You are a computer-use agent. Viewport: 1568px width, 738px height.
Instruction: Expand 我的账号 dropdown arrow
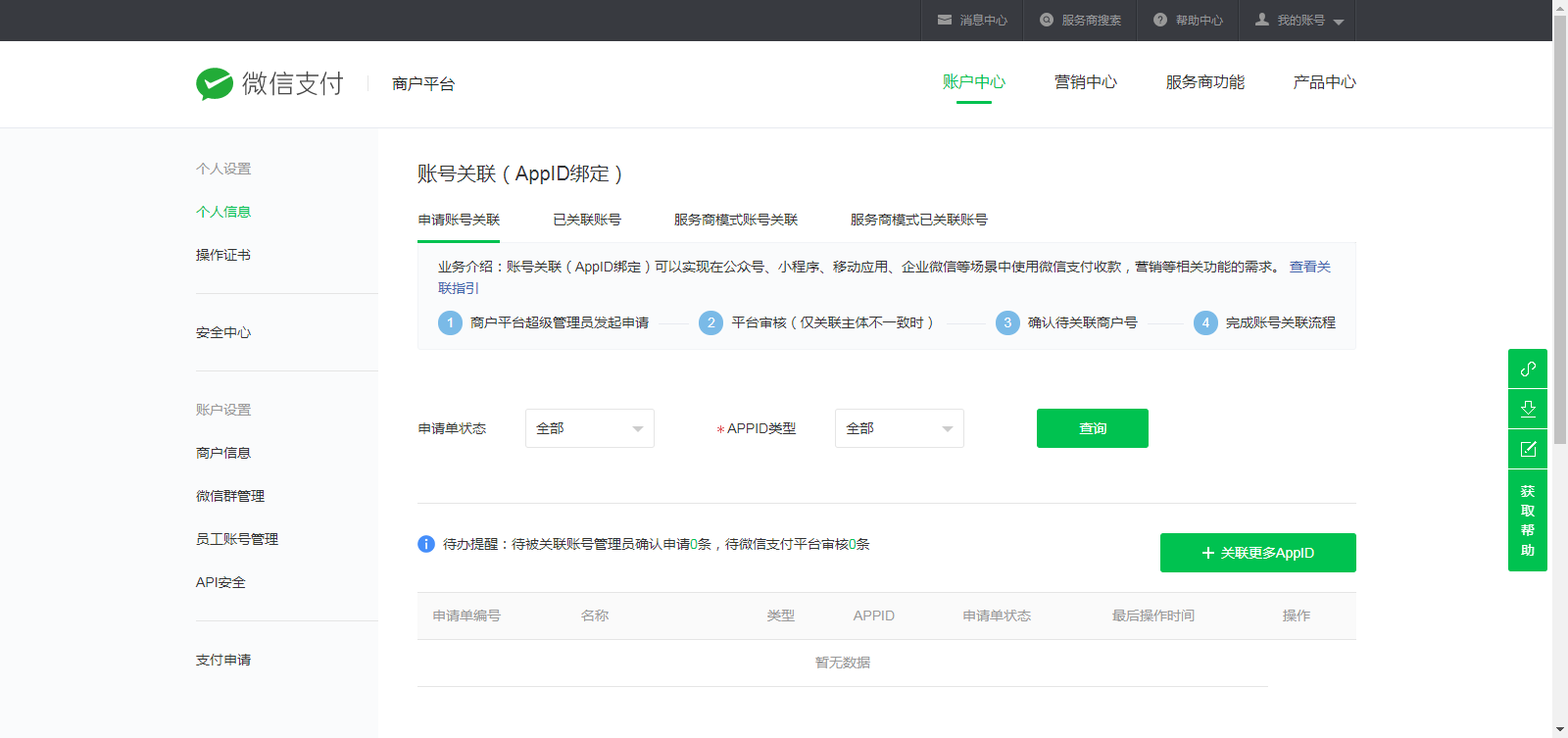point(1339,22)
